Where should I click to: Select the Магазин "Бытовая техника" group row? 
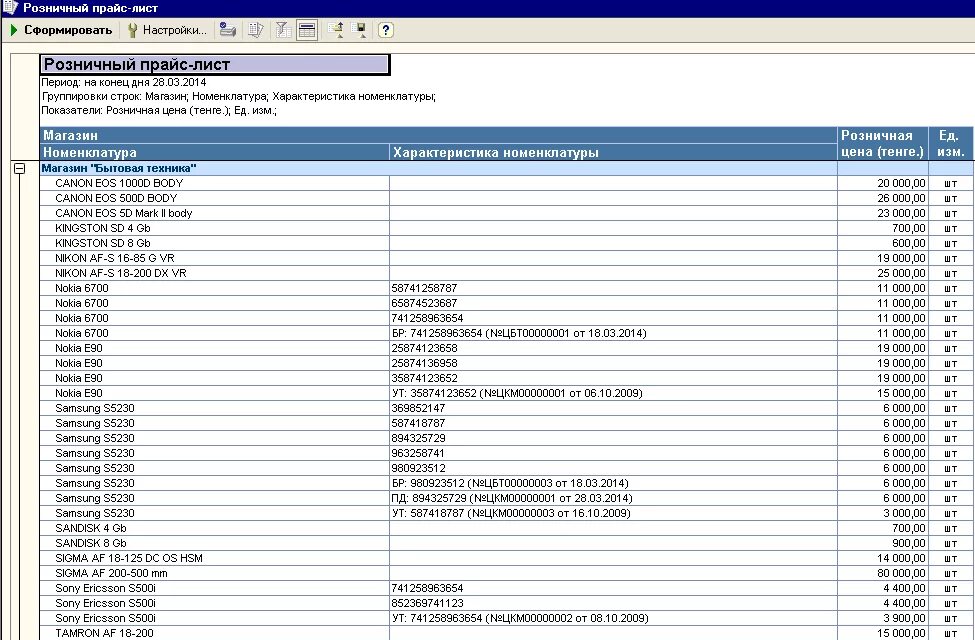(438, 168)
